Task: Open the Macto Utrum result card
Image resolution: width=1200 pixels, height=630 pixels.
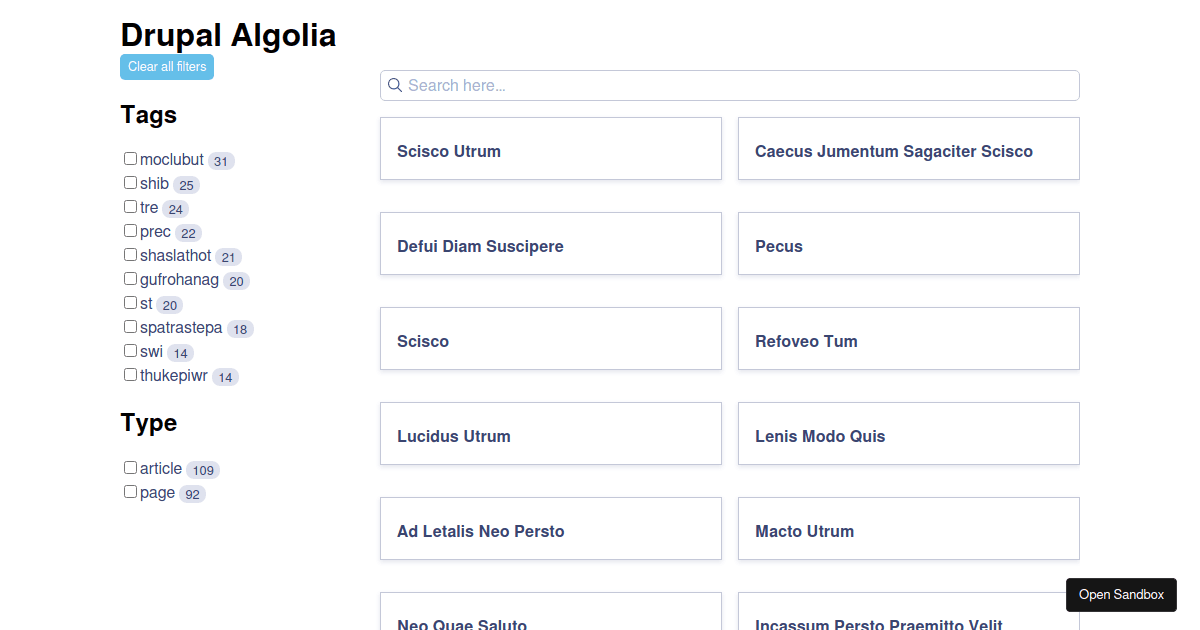Action: [x=909, y=529]
